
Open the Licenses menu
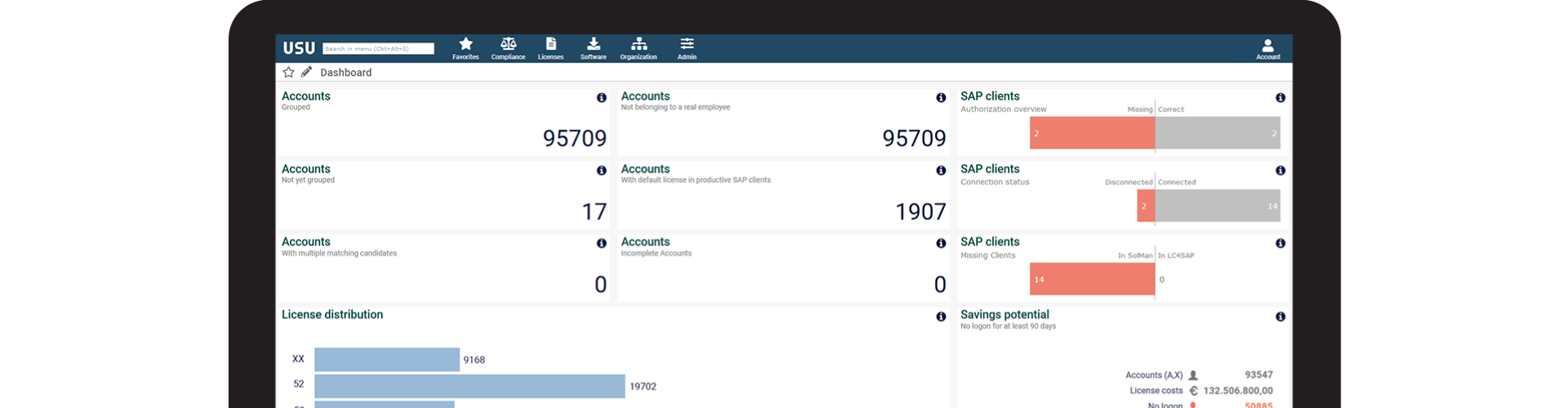[x=550, y=48]
